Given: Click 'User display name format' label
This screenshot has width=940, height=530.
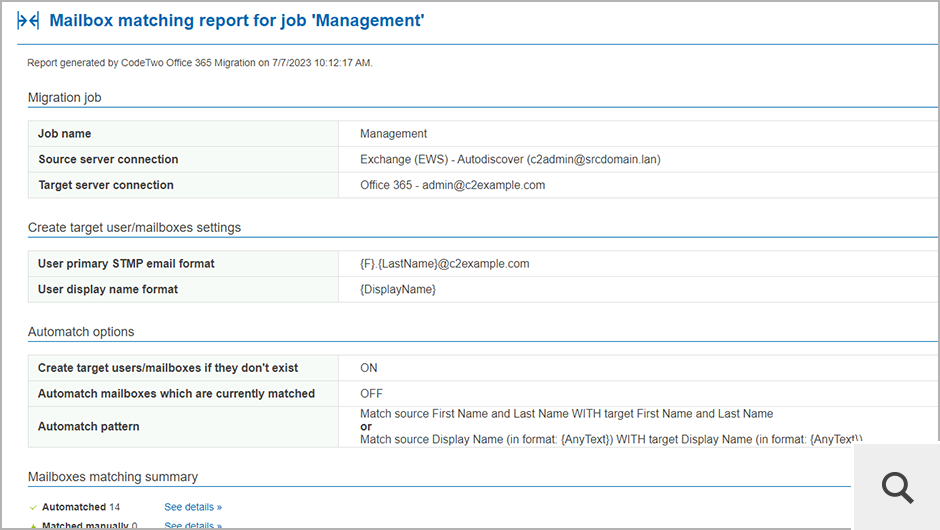Looking at the screenshot, I should (108, 290).
